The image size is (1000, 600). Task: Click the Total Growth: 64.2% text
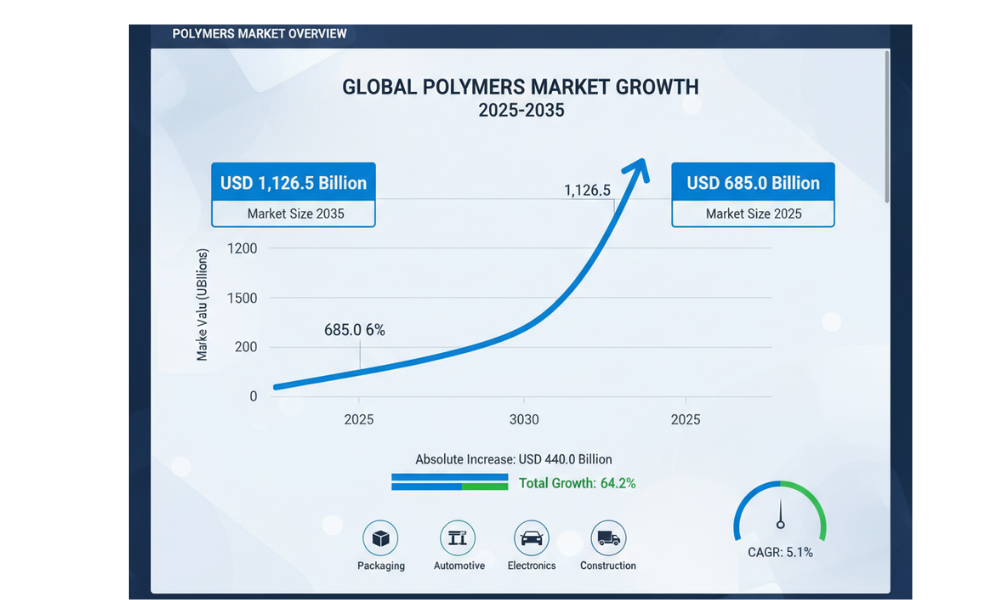coord(577,484)
